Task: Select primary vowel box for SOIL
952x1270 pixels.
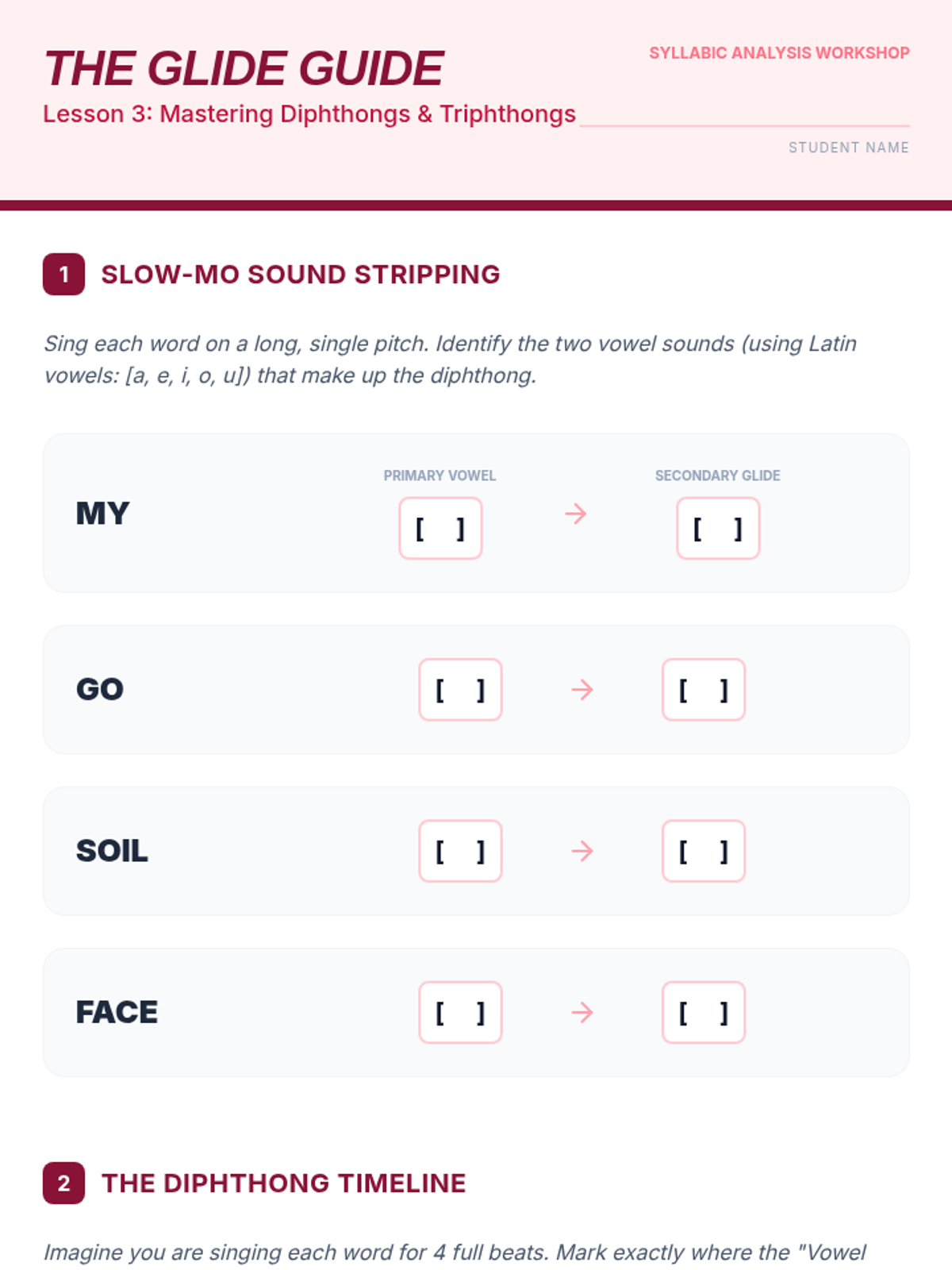Action: click(x=460, y=852)
